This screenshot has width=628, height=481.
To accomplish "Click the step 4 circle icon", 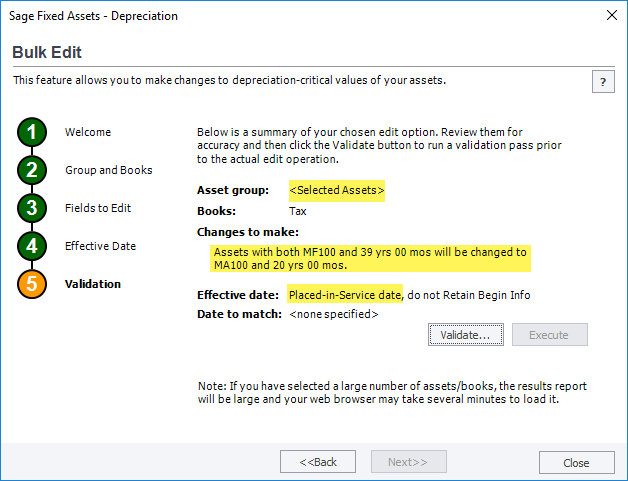I will 32,246.
